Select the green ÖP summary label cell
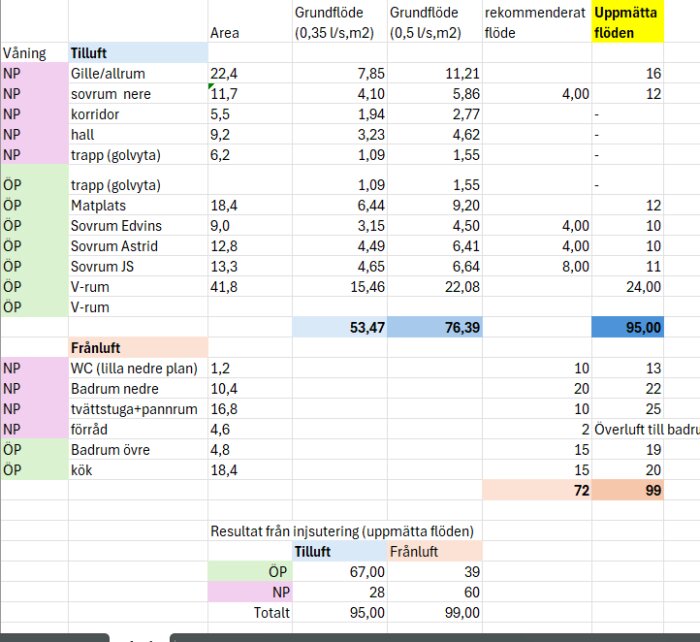700x642 pixels. pos(250,572)
